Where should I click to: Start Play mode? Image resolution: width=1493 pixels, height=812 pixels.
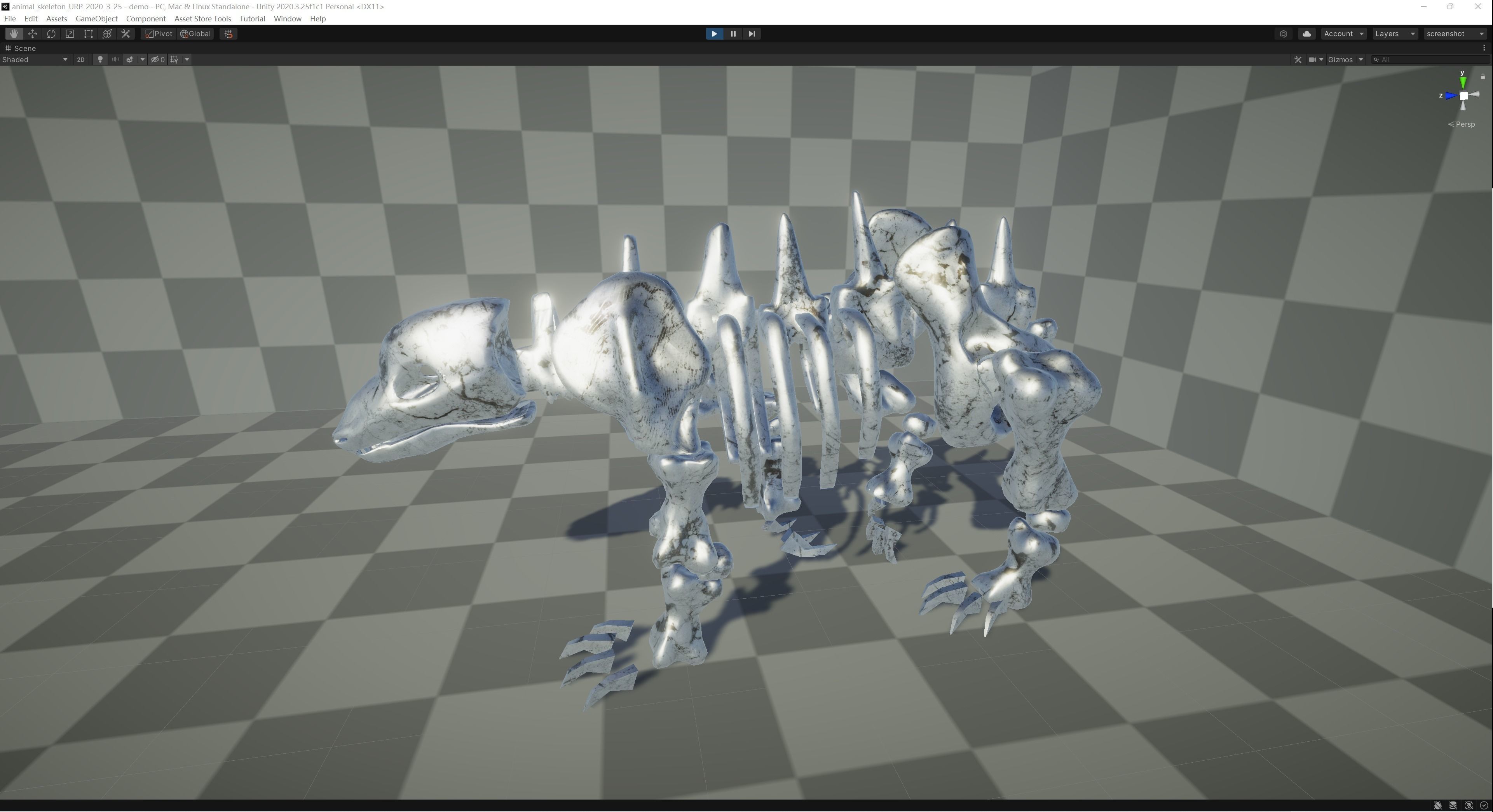pyautogui.click(x=714, y=34)
